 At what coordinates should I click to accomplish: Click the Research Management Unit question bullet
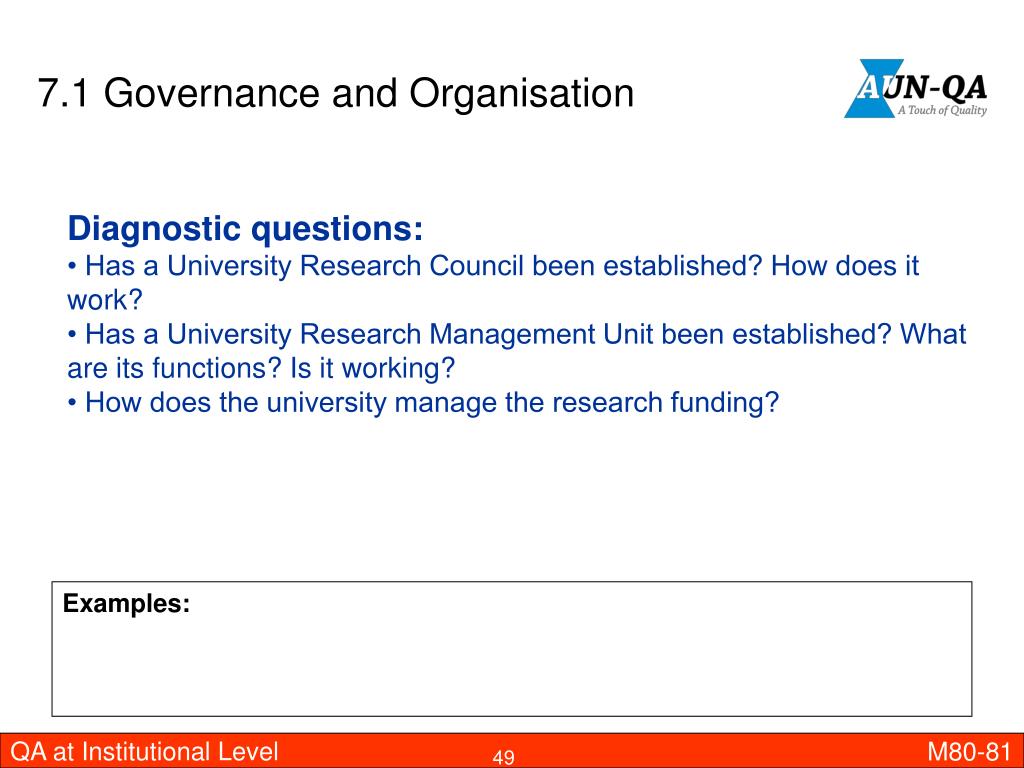(517, 351)
